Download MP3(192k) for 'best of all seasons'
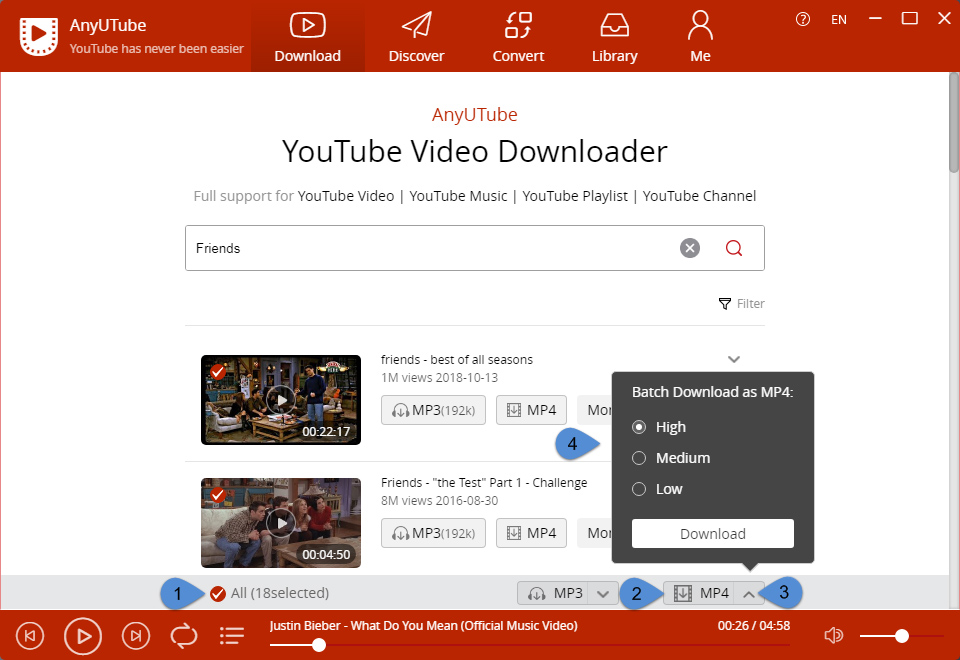The height and width of the screenshot is (660, 960). [x=433, y=410]
